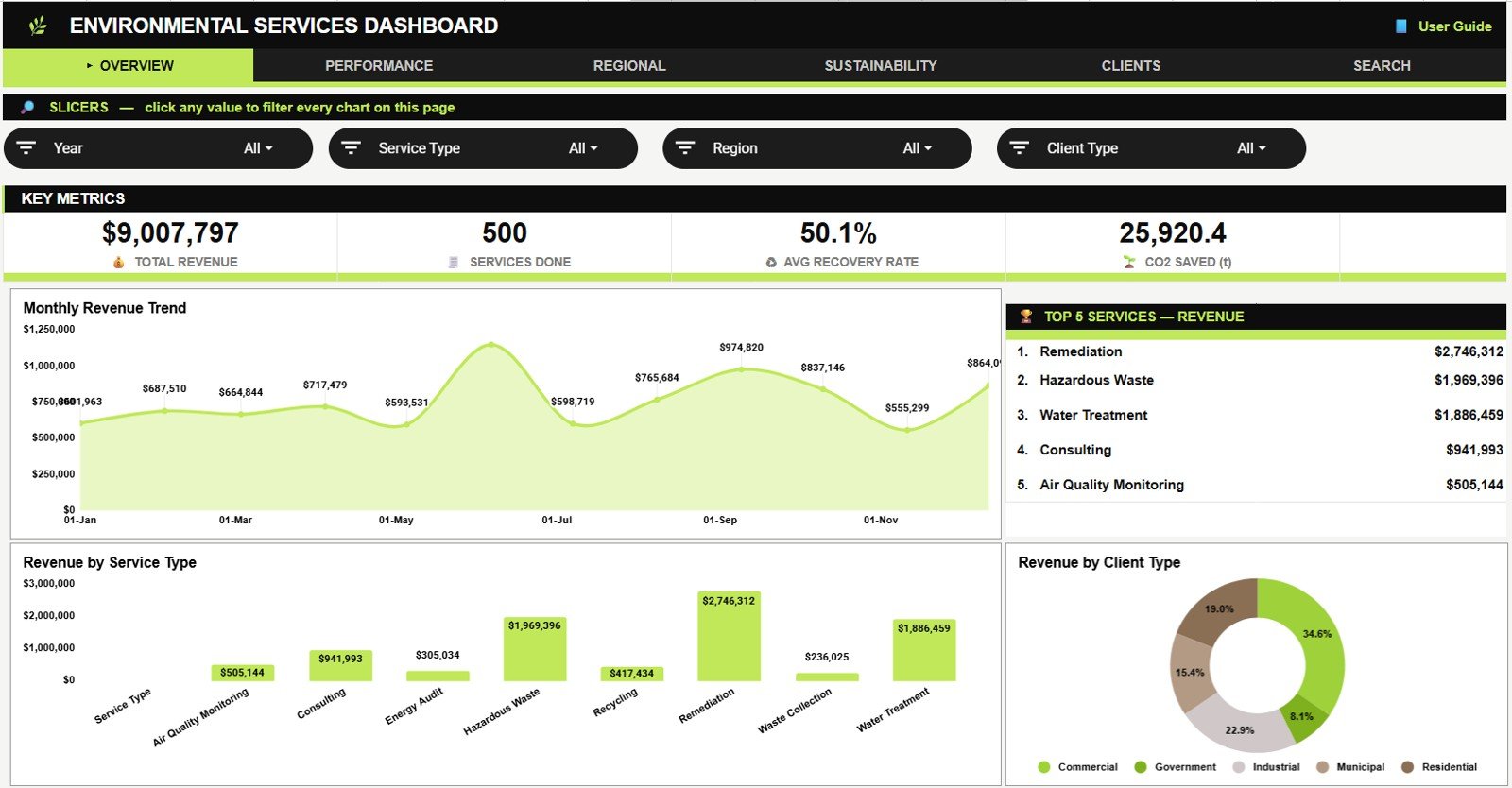1512x788 pixels.
Task: Select the Water Treatment bar
Action: click(924, 650)
